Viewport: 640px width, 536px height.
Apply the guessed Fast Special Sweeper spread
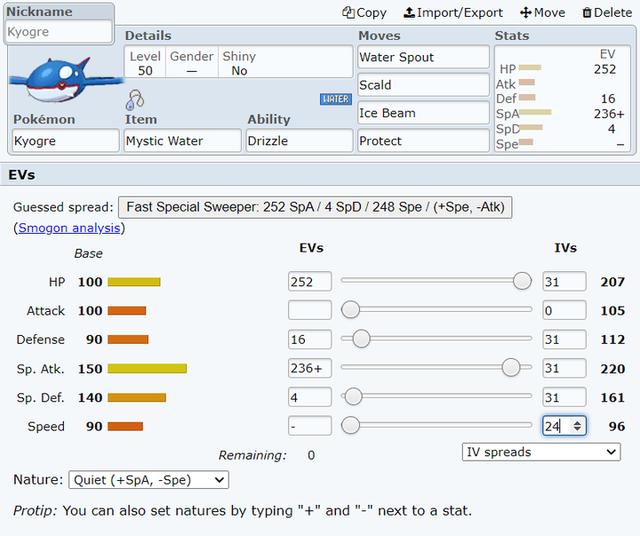[316, 208]
